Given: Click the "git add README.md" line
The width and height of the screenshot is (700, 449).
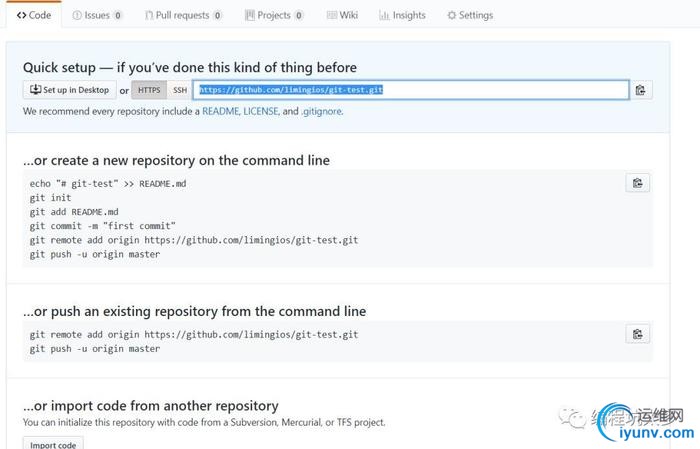Looking at the screenshot, I should click(74, 212).
